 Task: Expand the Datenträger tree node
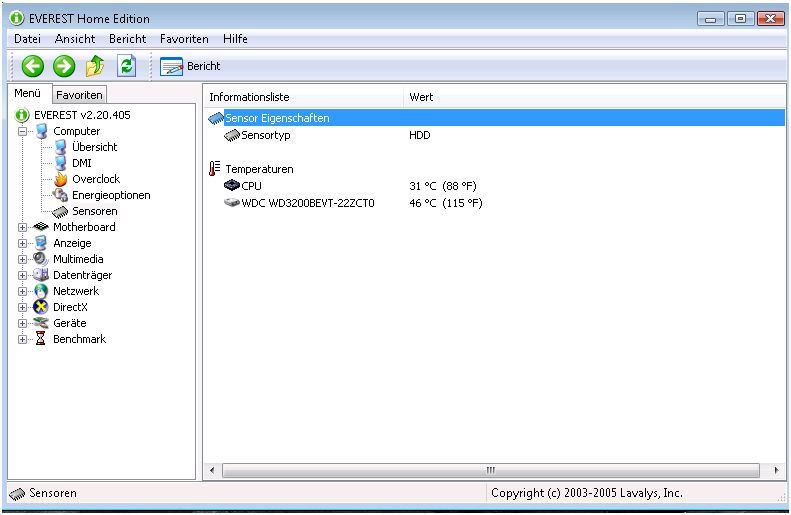click(22, 275)
